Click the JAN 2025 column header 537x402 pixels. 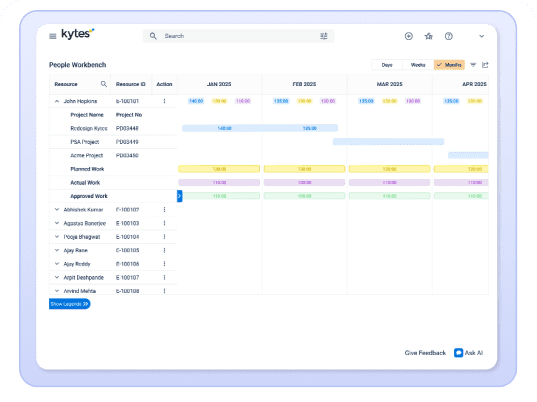click(219, 84)
